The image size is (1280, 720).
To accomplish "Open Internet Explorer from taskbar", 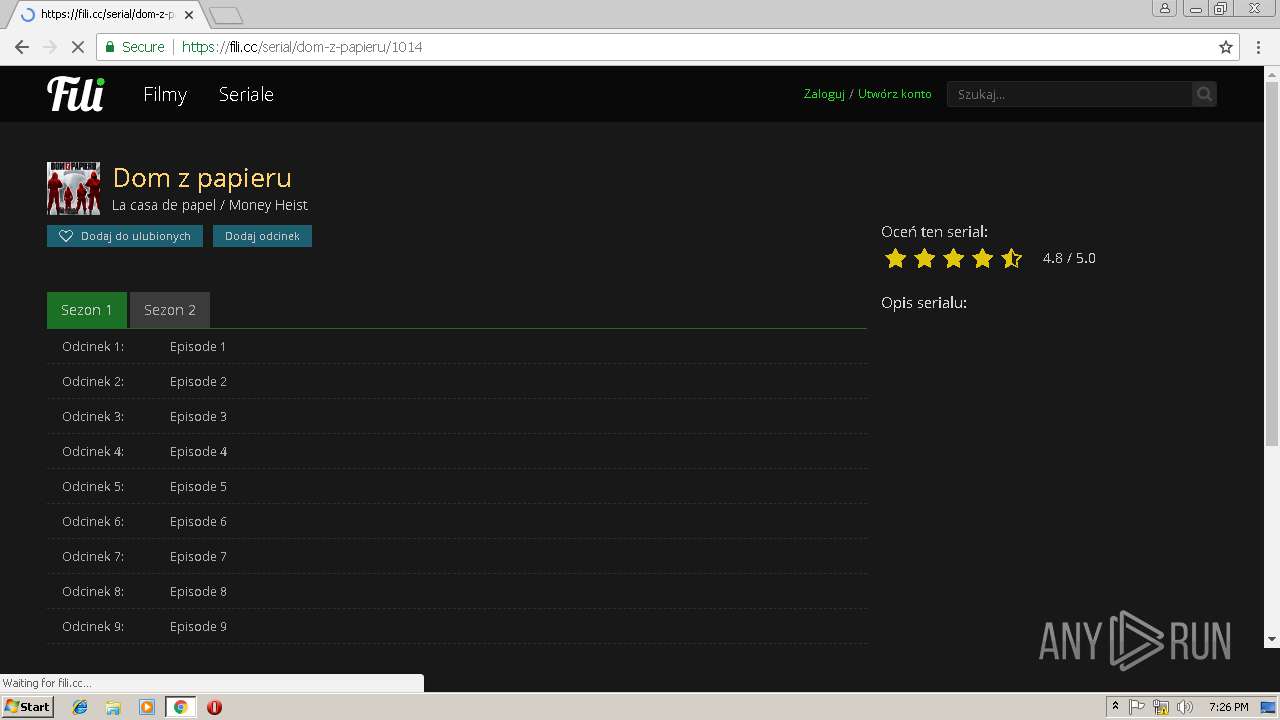I will click(80, 707).
